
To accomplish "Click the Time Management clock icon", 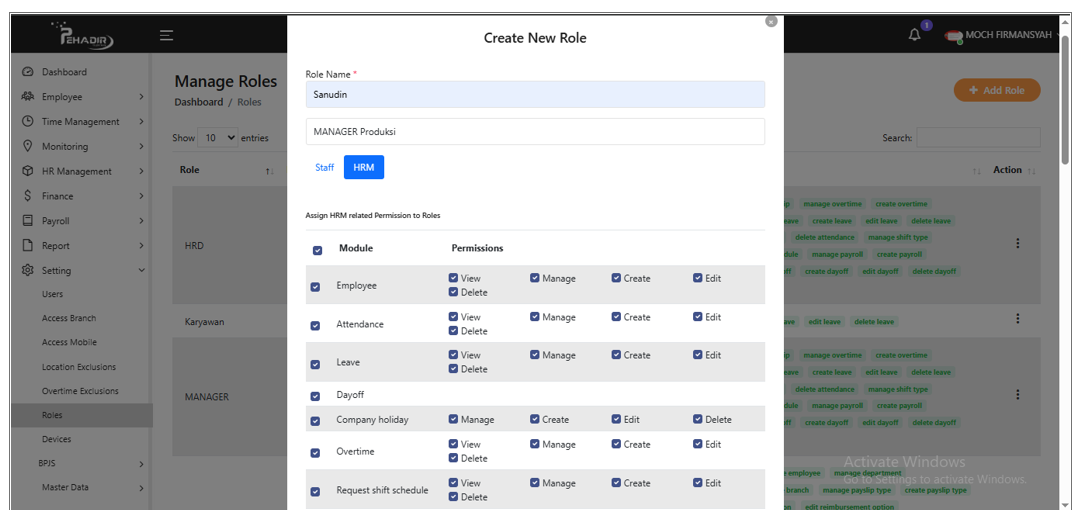I will (28, 122).
